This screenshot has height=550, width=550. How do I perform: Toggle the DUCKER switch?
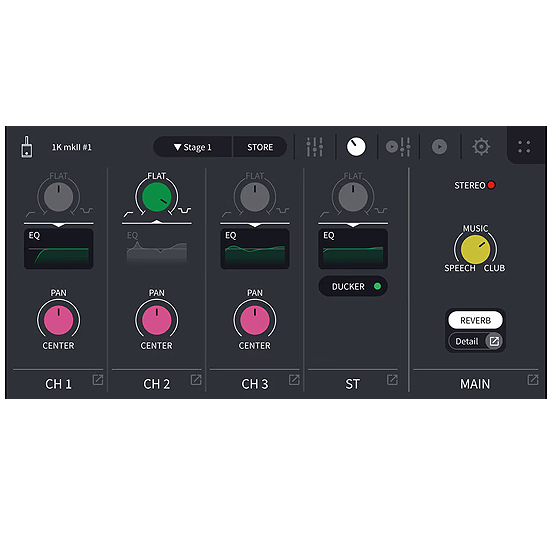coord(353,286)
